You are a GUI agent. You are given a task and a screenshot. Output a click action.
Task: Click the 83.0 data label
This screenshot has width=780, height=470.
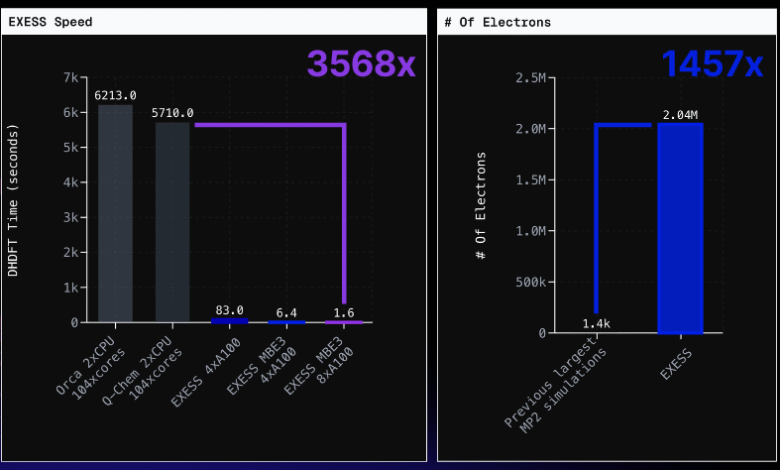pos(229,311)
